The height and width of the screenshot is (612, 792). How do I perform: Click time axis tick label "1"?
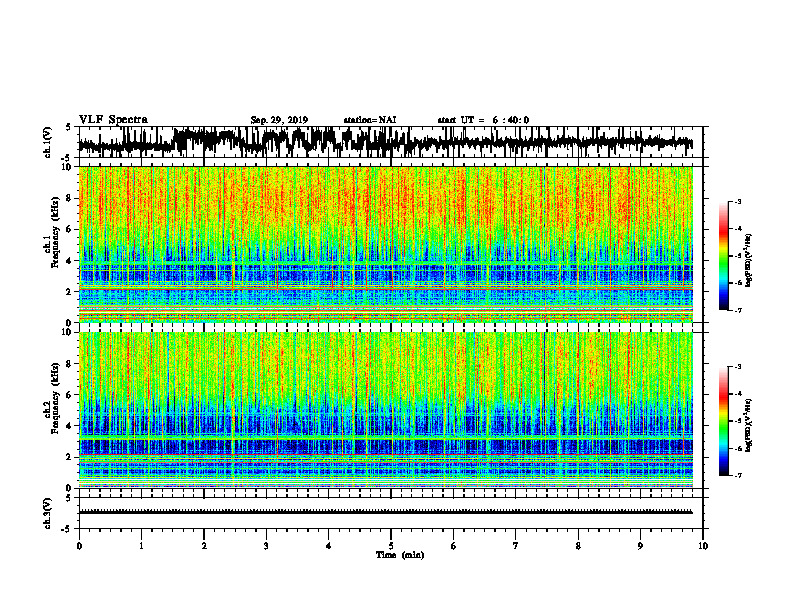point(141,546)
